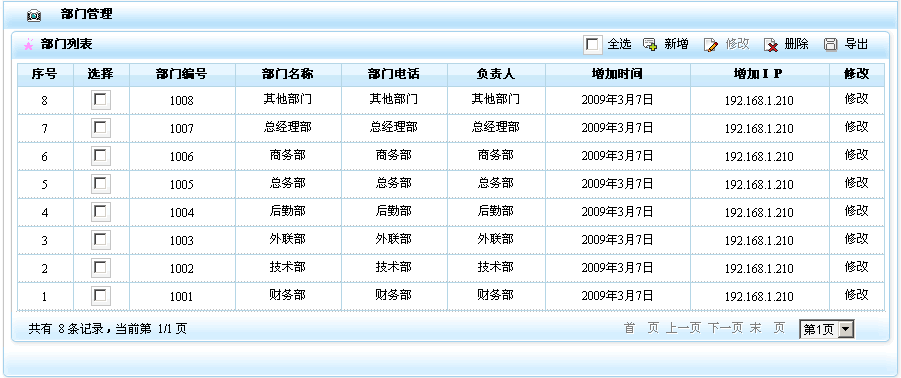Click the 序号 column header
901x378 pixels.
coord(44,74)
